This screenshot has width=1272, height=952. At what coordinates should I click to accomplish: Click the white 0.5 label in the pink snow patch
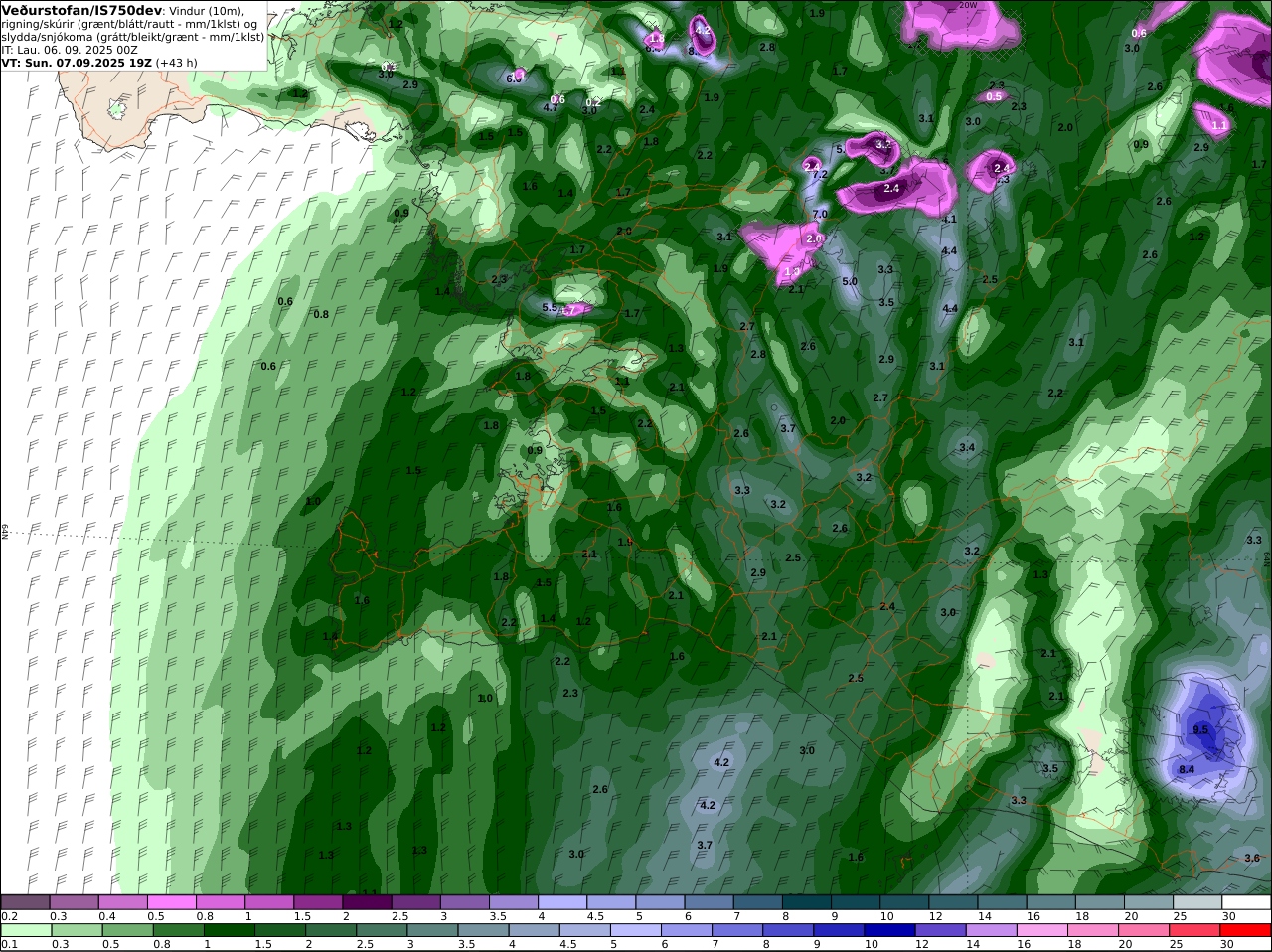coord(994,96)
